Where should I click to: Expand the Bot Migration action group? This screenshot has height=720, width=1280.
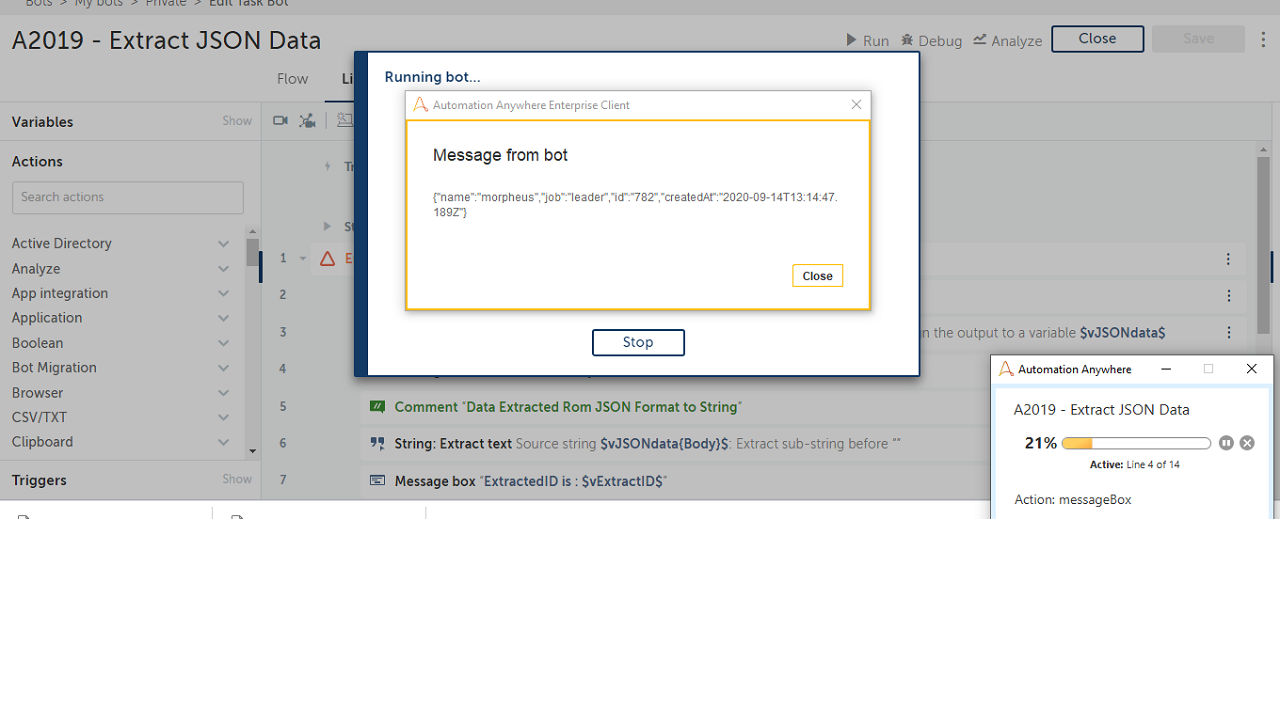224,368
